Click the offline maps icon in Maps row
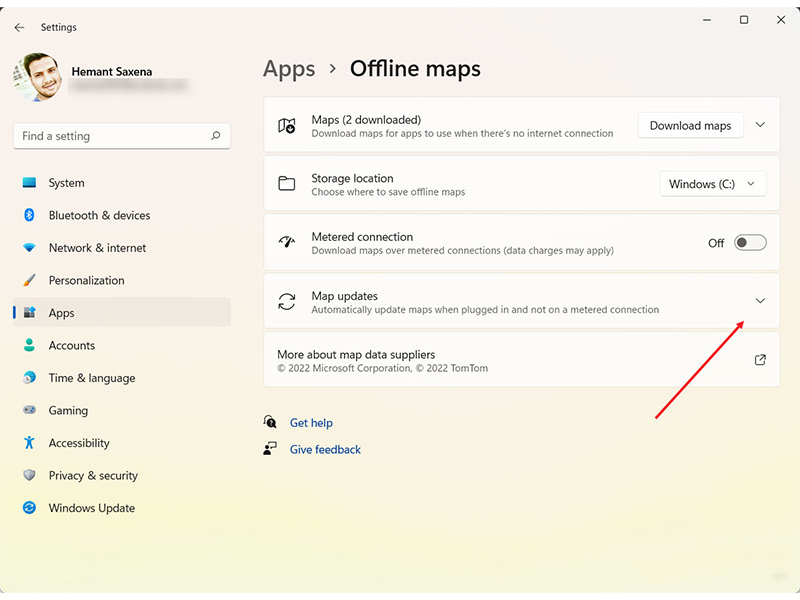Image resolution: width=800 pixels, height=600 pixels. (287, 126)
